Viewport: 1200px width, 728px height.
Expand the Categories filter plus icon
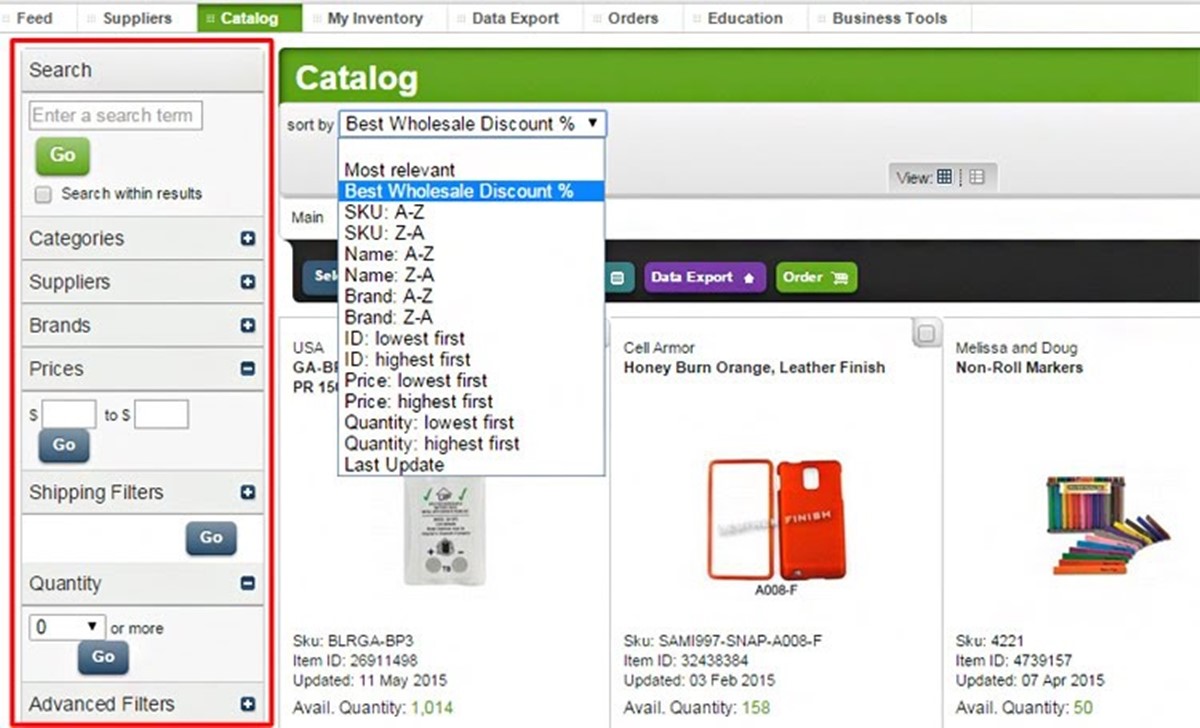248,239
